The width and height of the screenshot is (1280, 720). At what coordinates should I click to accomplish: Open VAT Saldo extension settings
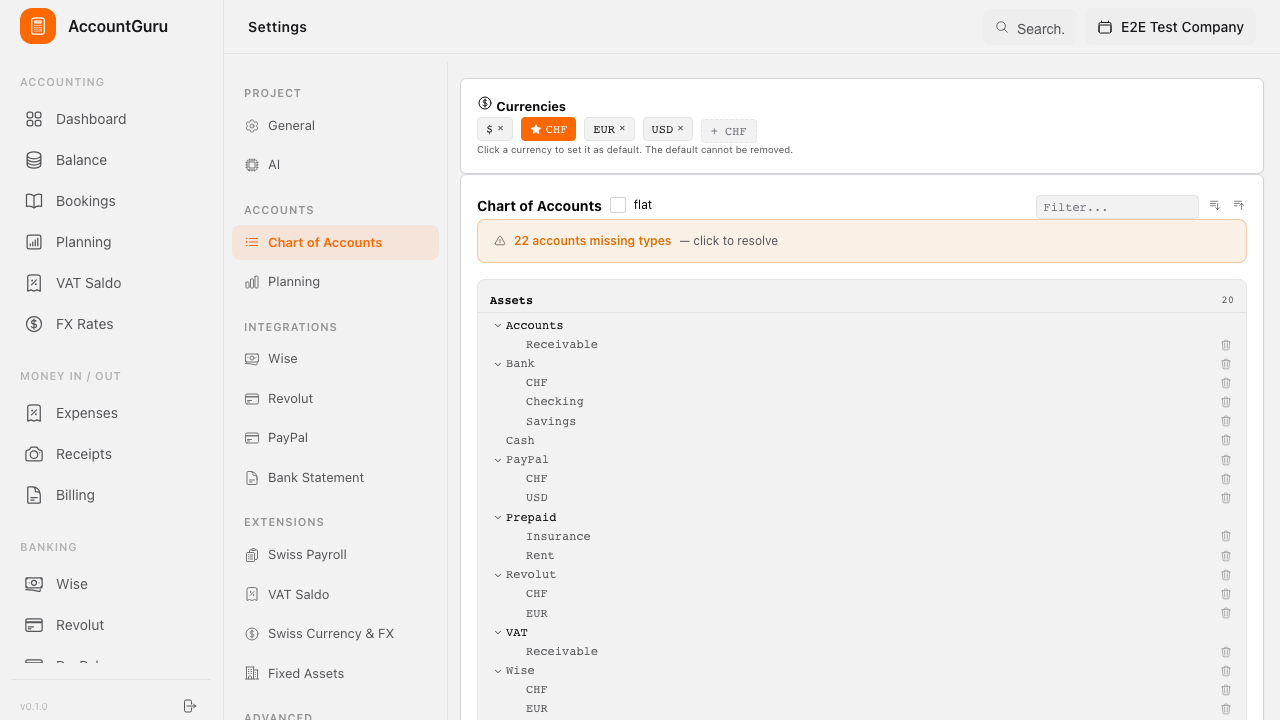335,595
